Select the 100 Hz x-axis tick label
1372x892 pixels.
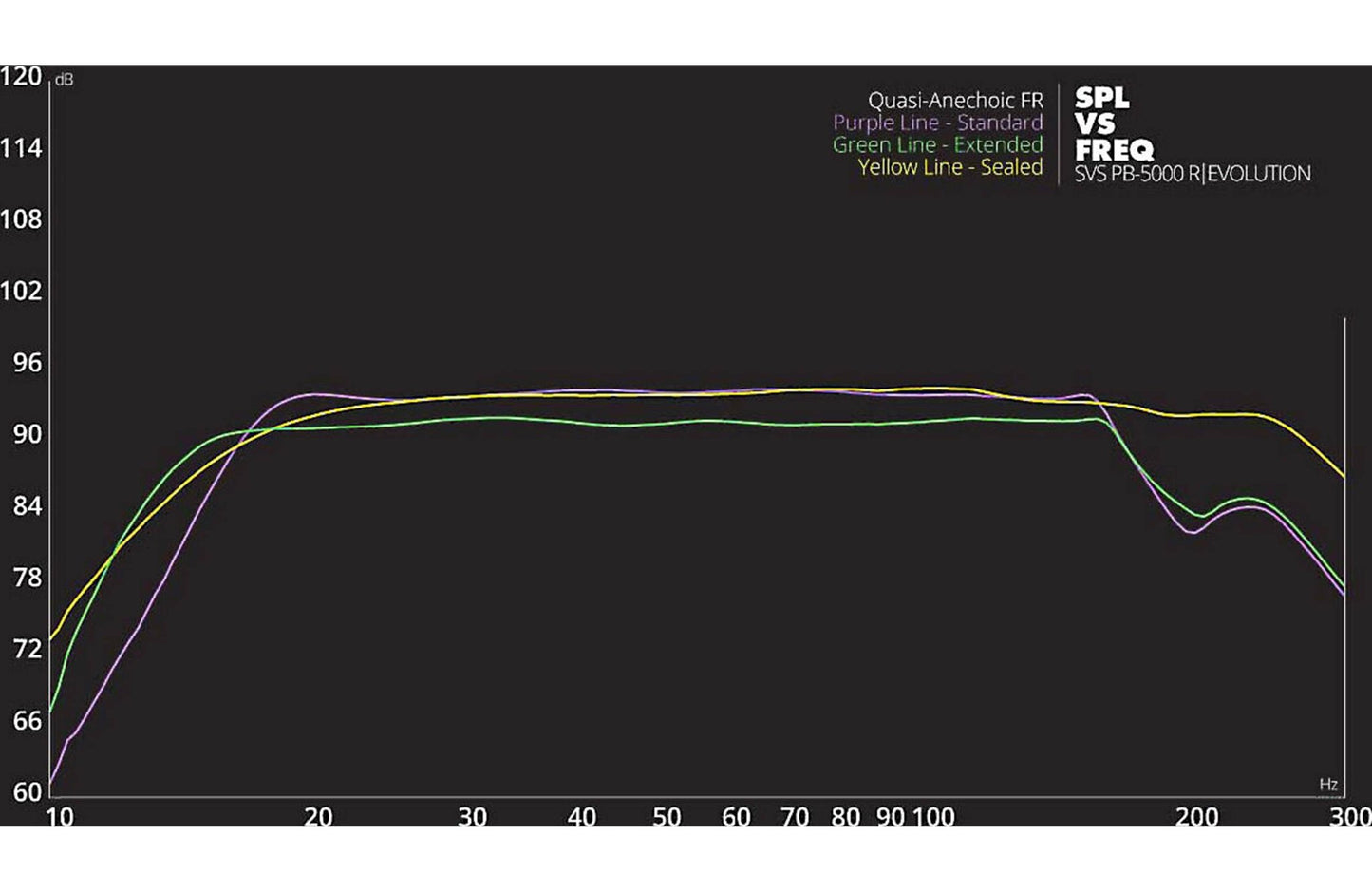pyautogui.click(x=933, y=817)
